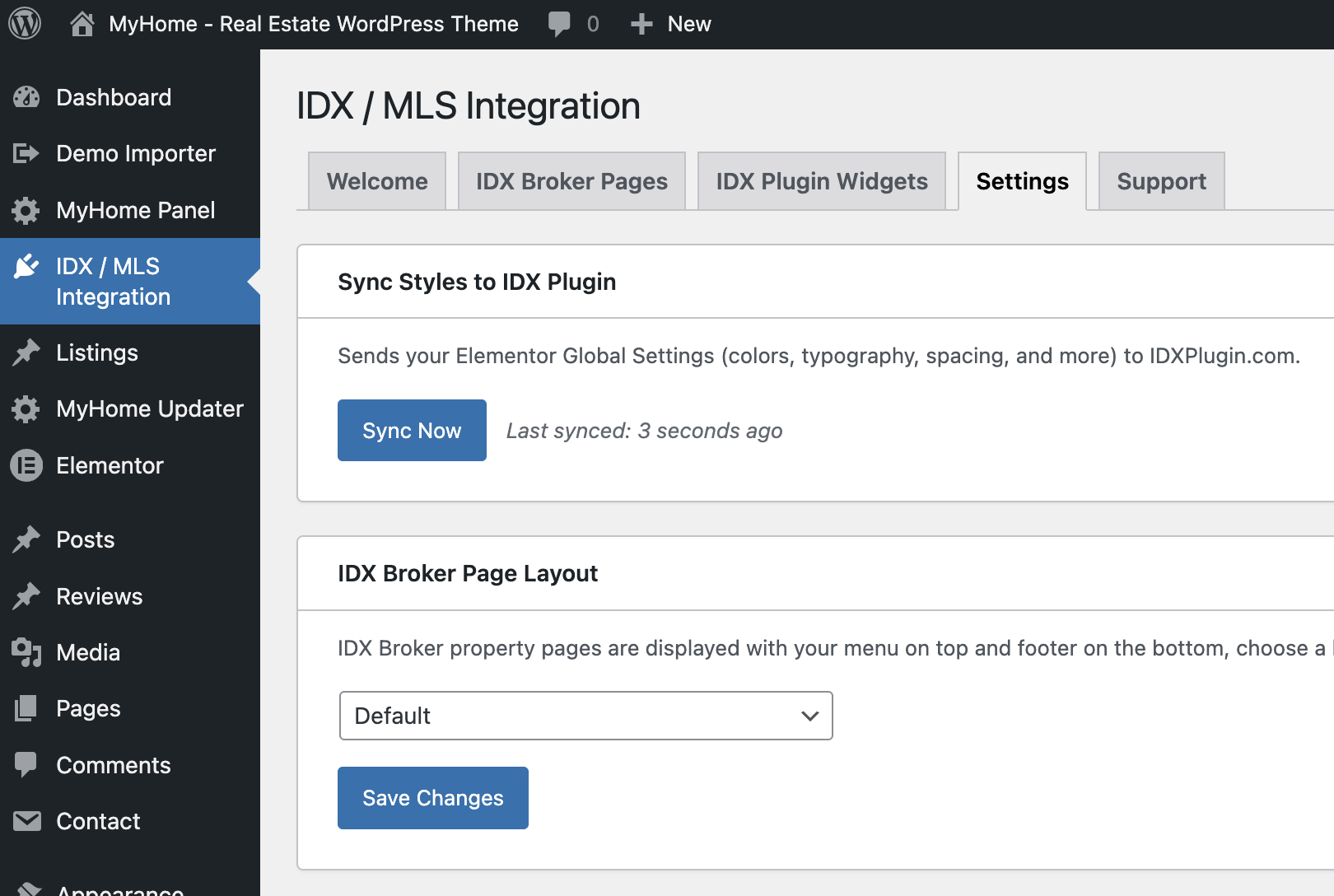This screenshot has height=896, width=1334.
Task: Go to the Support tab
Action: pyautogui.click(x=1161, y=181)
